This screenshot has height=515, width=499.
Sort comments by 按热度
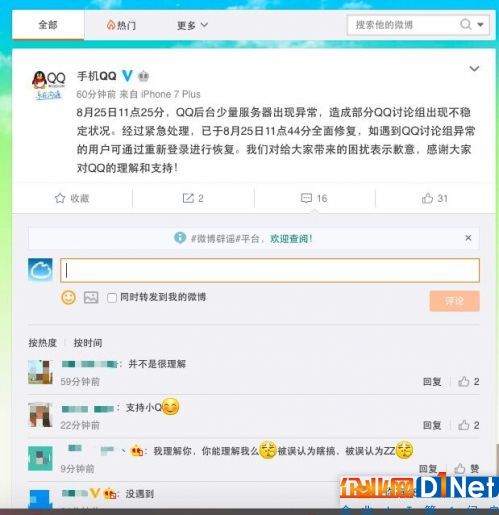click(43, 343)
